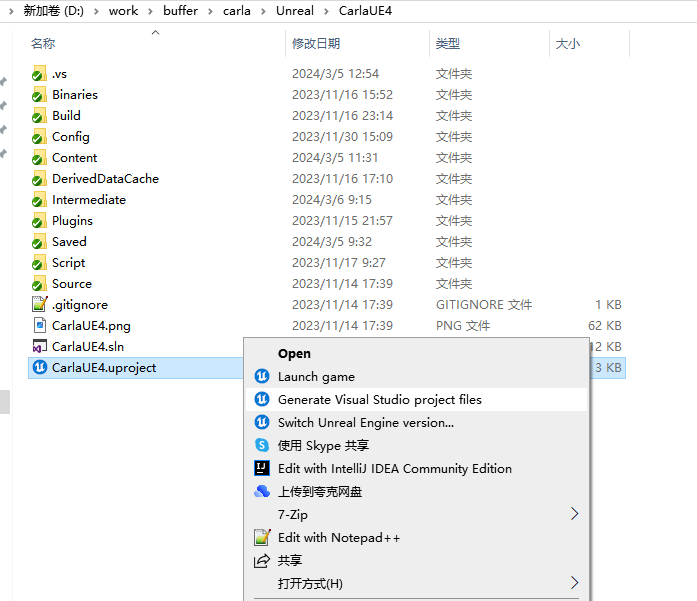The width and height of the screenshot is (697, 601).
Task: Choose Open from the context menu
Action: tap(294, 353)
